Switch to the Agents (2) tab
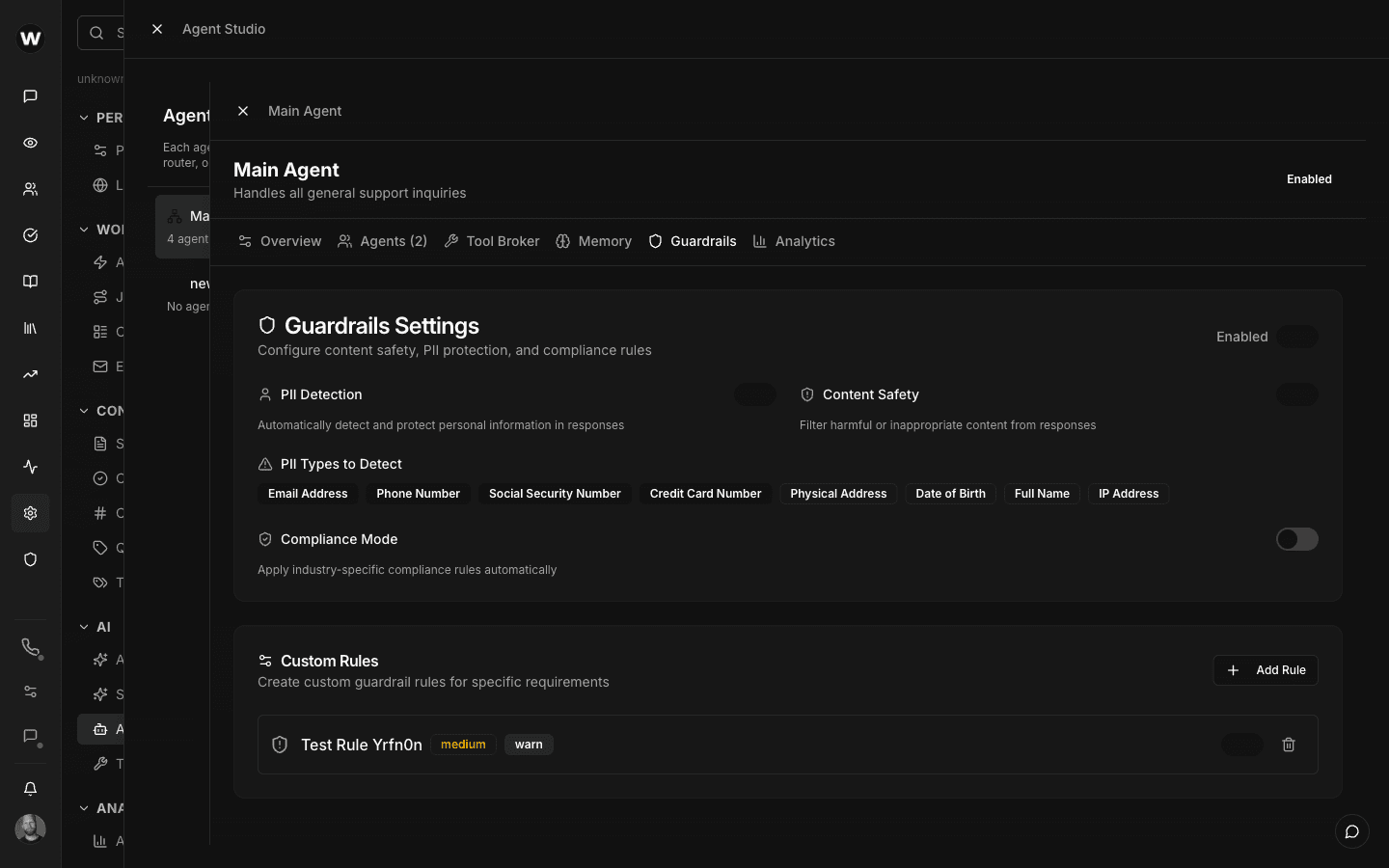Screen dimensions: 1389x868 click(x=382, y=241)
